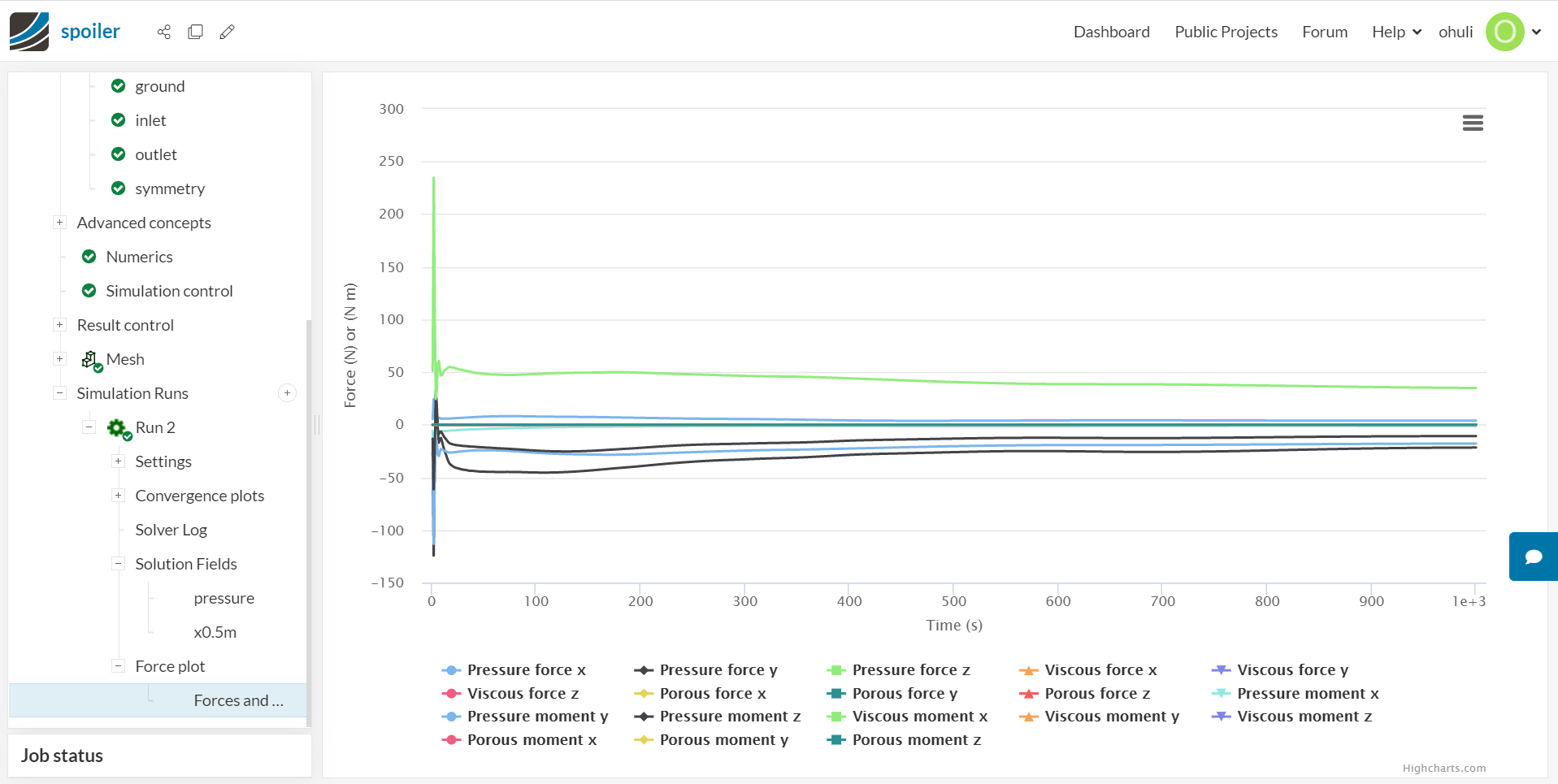Viewport: 1558px width, 784px height.
Task: Toggle Pressure force z series in legend
Action: click(910, 670)
